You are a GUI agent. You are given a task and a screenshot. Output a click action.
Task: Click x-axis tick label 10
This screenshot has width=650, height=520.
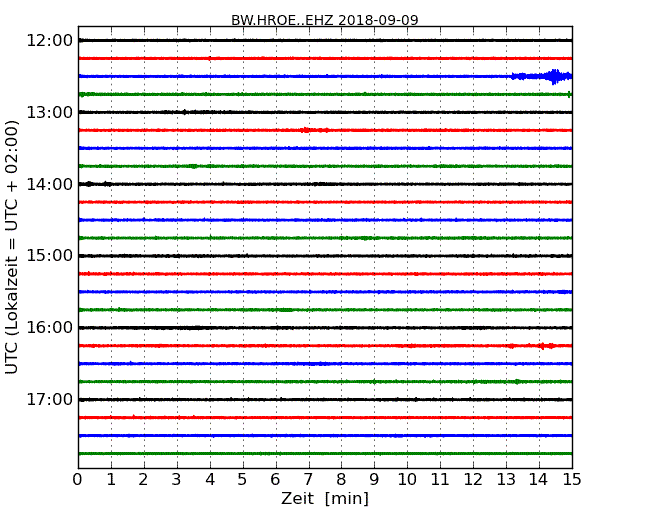coord(407,480)
